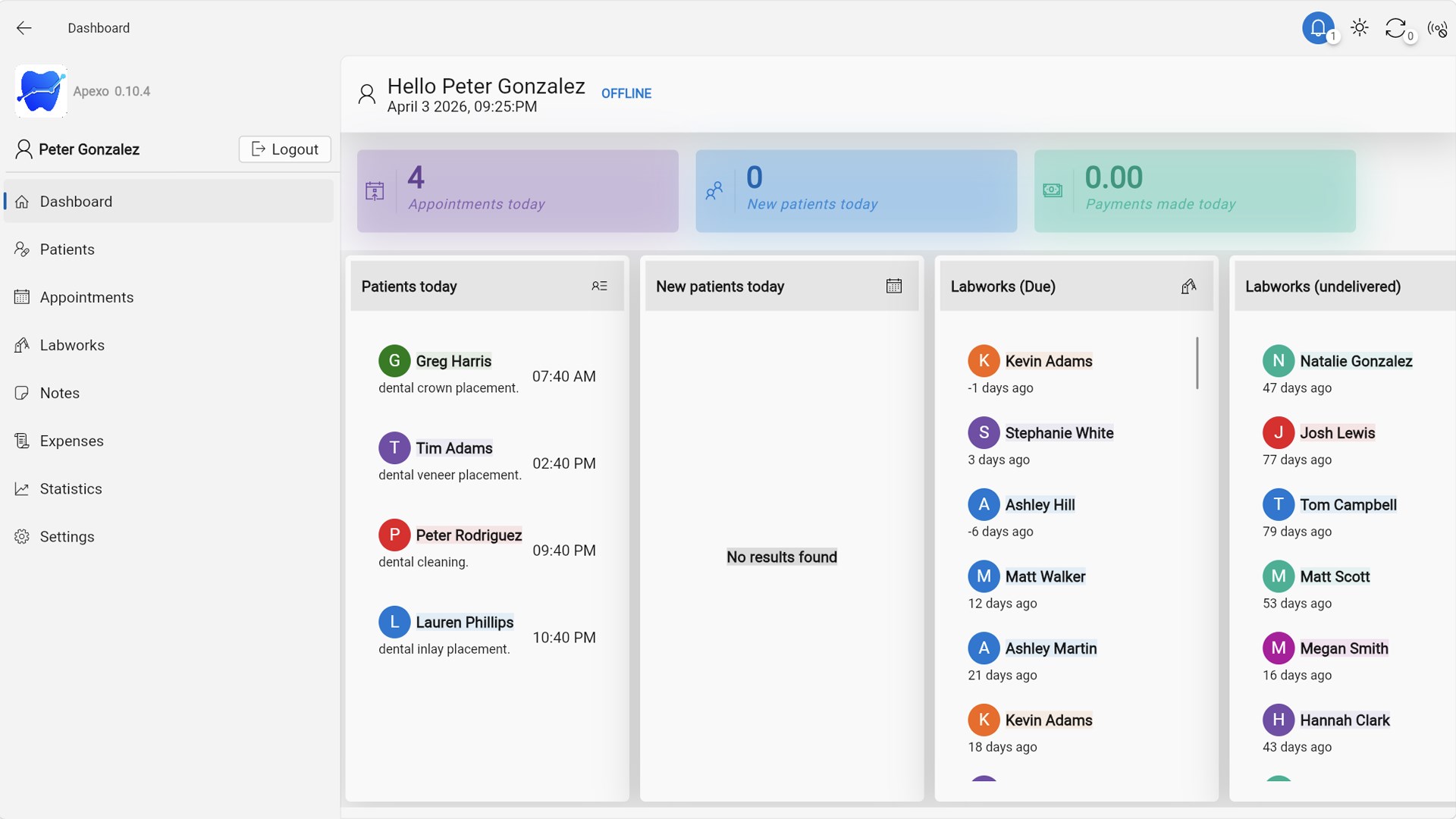Click the Patients today list icon
Viewport: 1456px width, 819px height.
(599, 286)
